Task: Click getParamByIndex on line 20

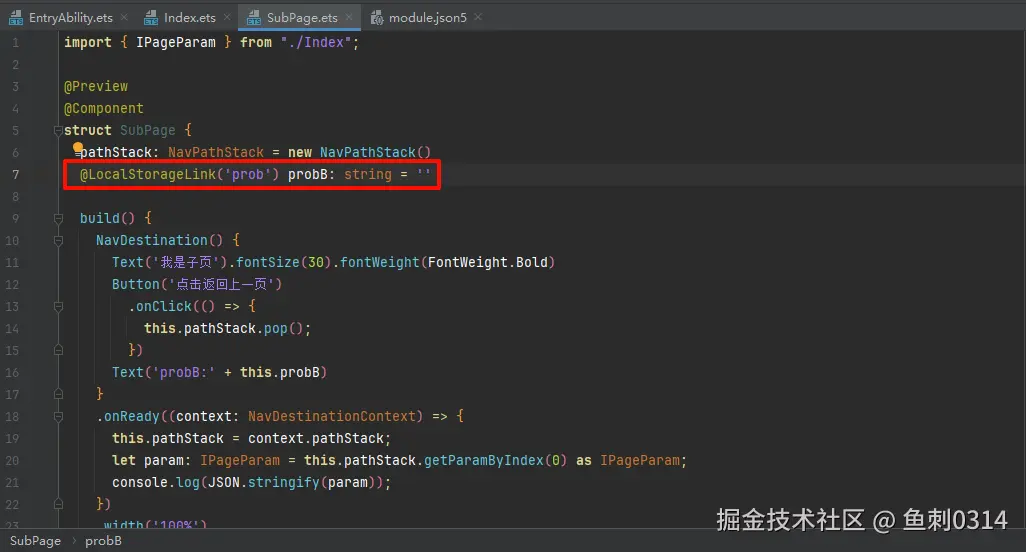Action: tap(484, 460)
